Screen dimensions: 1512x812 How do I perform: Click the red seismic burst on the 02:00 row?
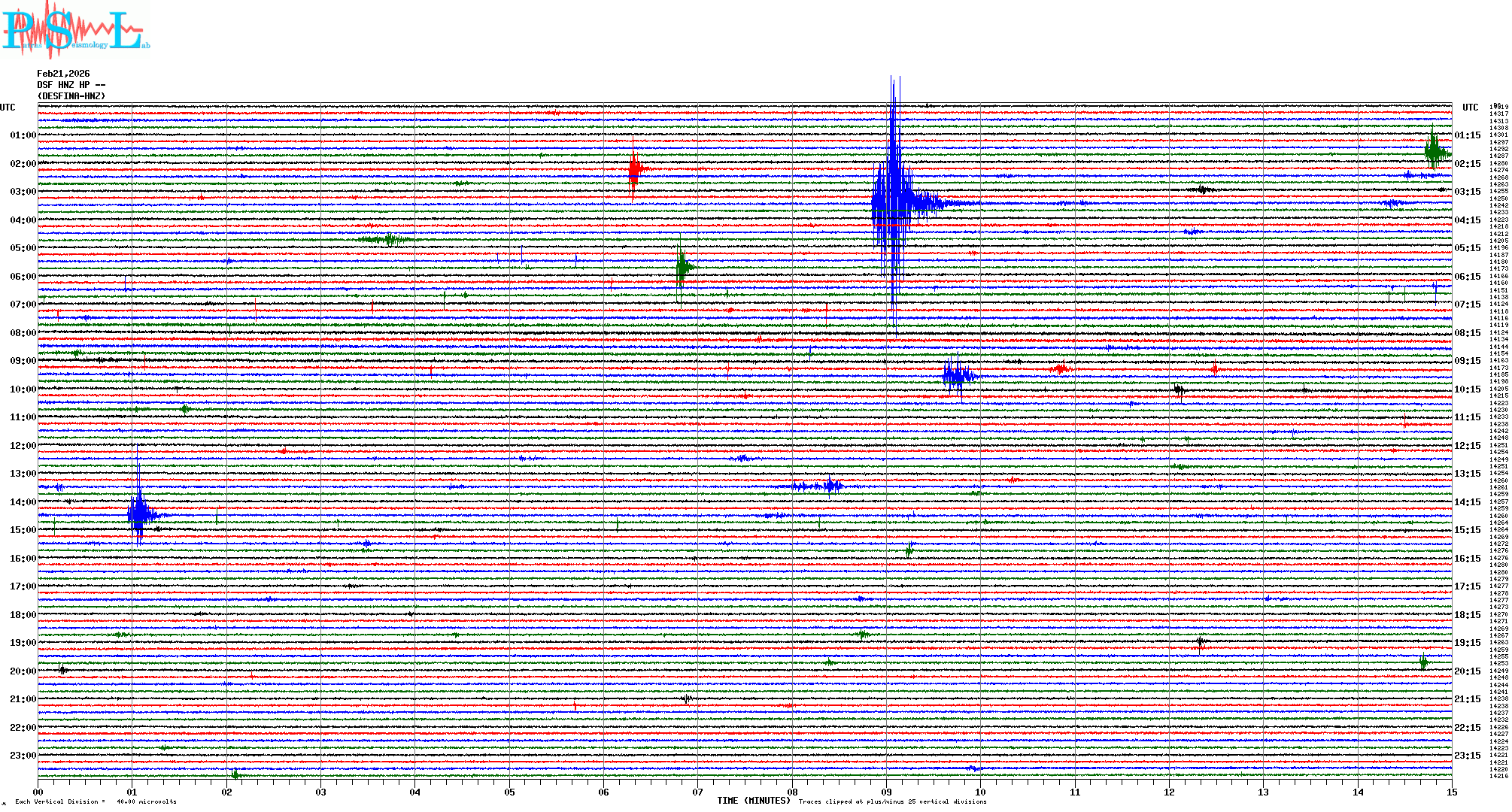tap(634, 170)
